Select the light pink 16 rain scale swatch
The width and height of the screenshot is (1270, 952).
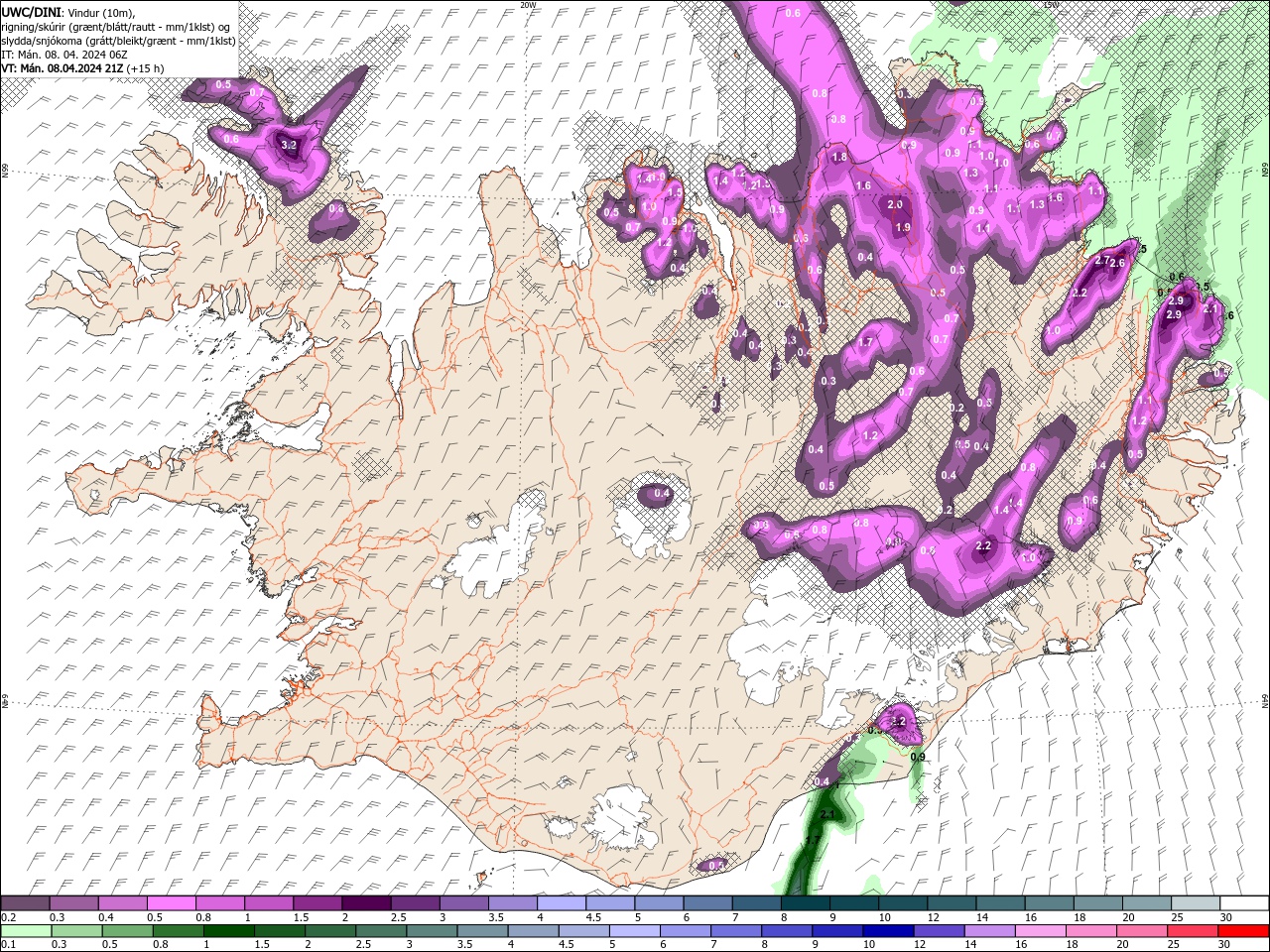point(1041,931)
